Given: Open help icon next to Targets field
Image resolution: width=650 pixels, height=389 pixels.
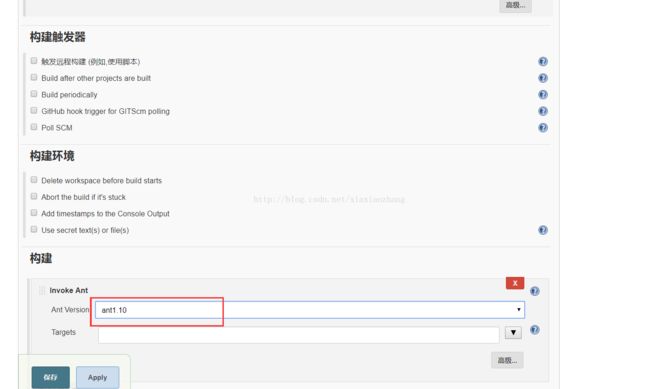Looking at the screenshot, I should 535,330.
